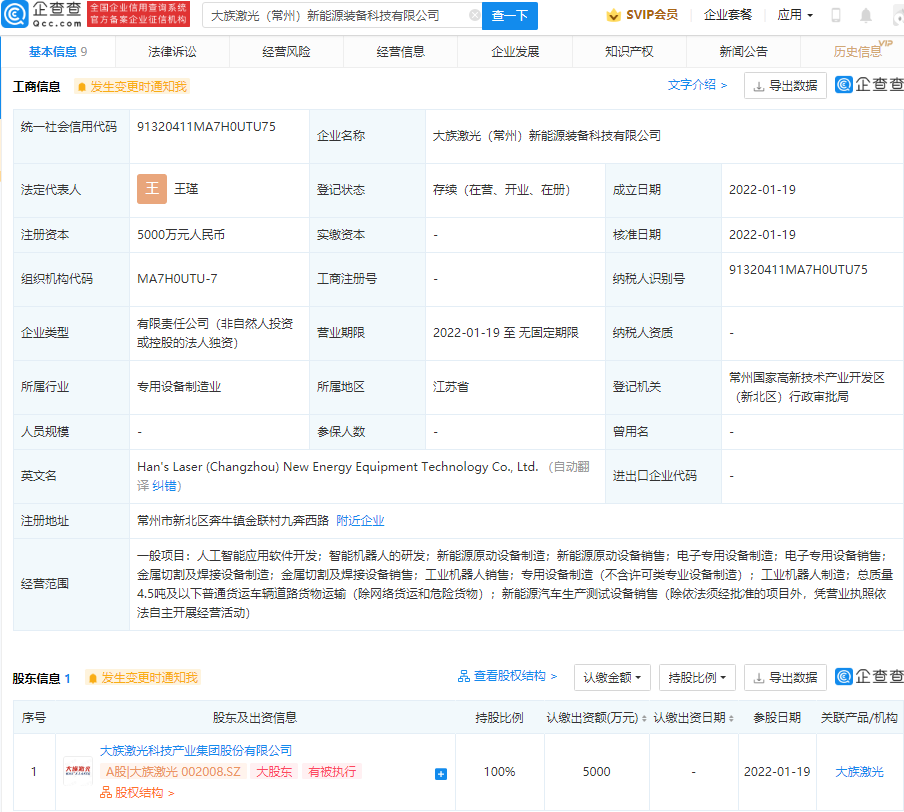Image resolution: width=904 pixels, height=812 pixels.
Task: Click the notification bell icon
Action: [x=866, y=14]
